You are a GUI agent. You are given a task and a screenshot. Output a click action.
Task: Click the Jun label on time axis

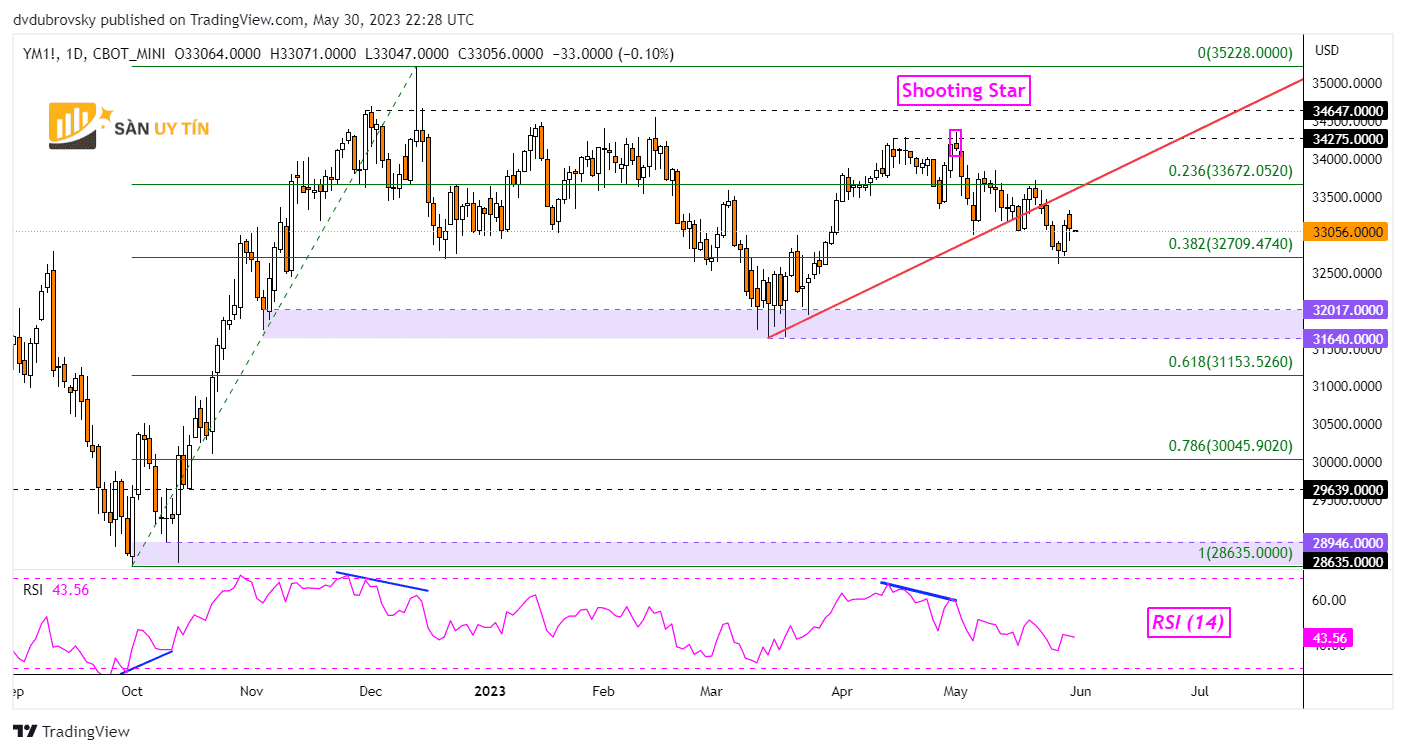[1080, 690]
